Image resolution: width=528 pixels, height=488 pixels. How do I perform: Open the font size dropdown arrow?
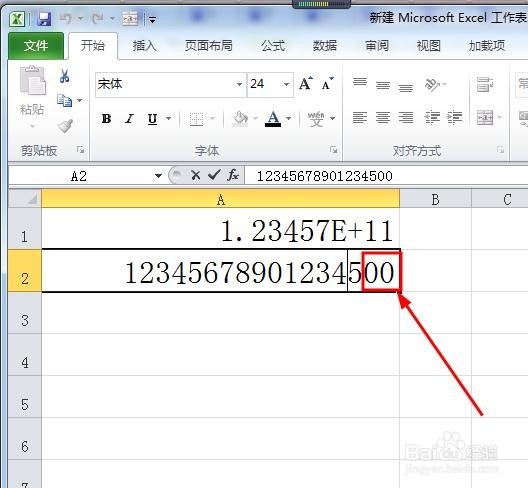pyautogui.click(x=287, y=84)
